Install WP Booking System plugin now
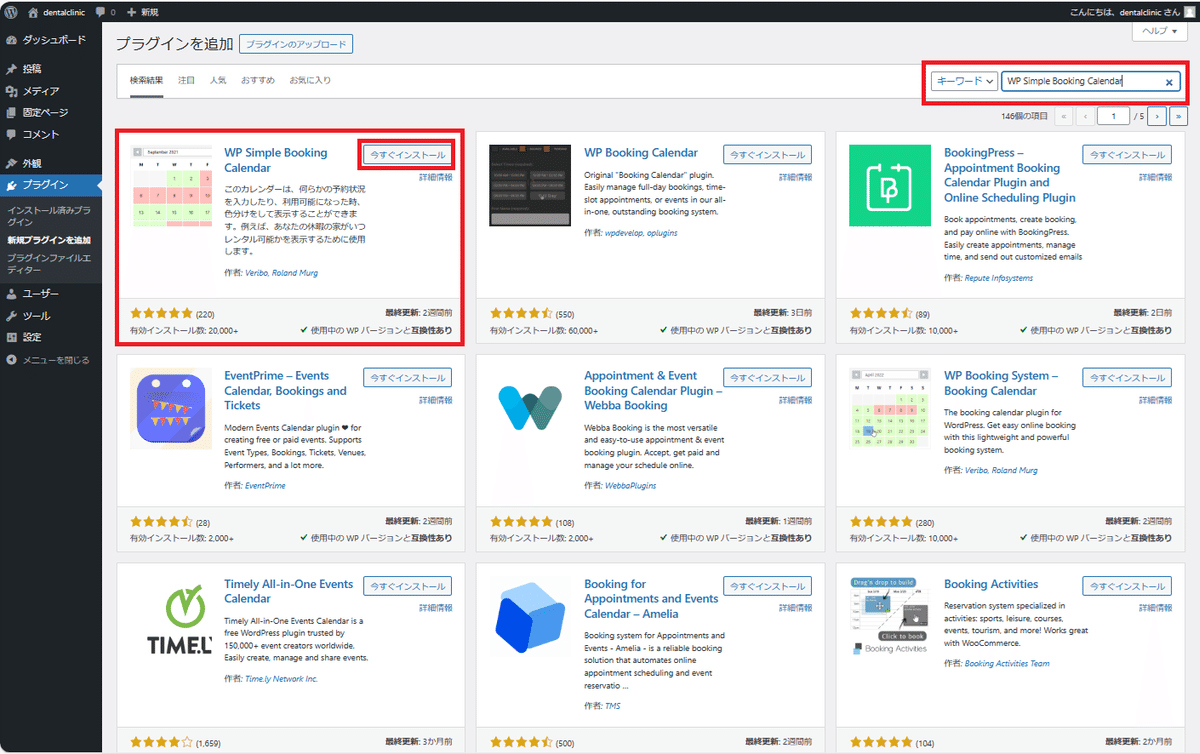The width and height of the screenshot is (1200, 754). 1127,377
